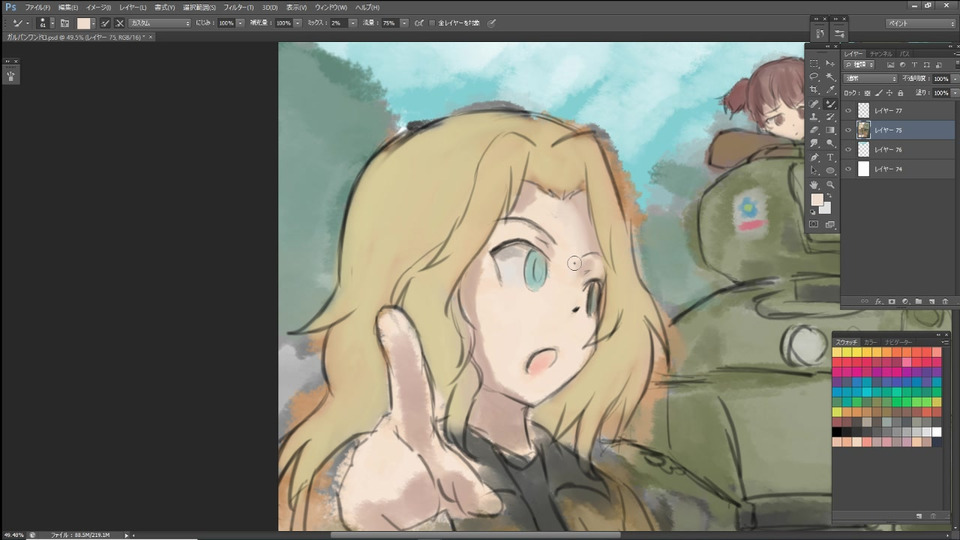The height and width of the screenshot is (540, 960).
Task: Select the Crop tool
Action: click(x=814, y=89)
